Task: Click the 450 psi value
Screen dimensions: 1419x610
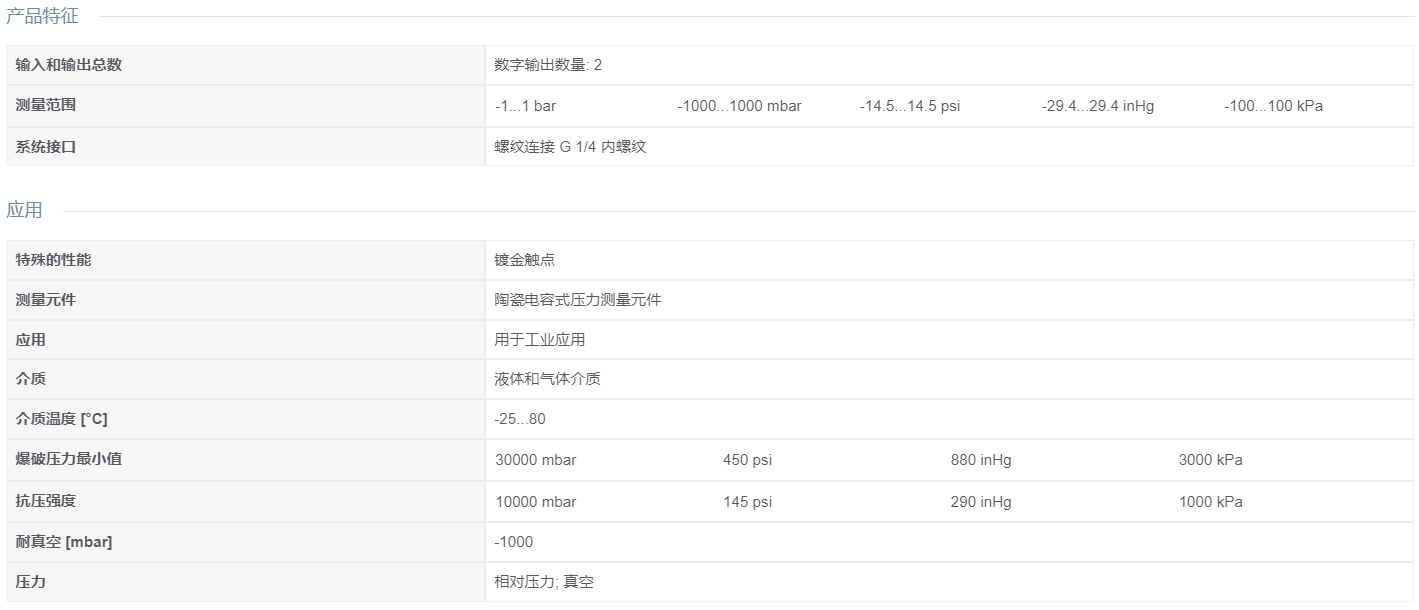Action: pos(748,460)
